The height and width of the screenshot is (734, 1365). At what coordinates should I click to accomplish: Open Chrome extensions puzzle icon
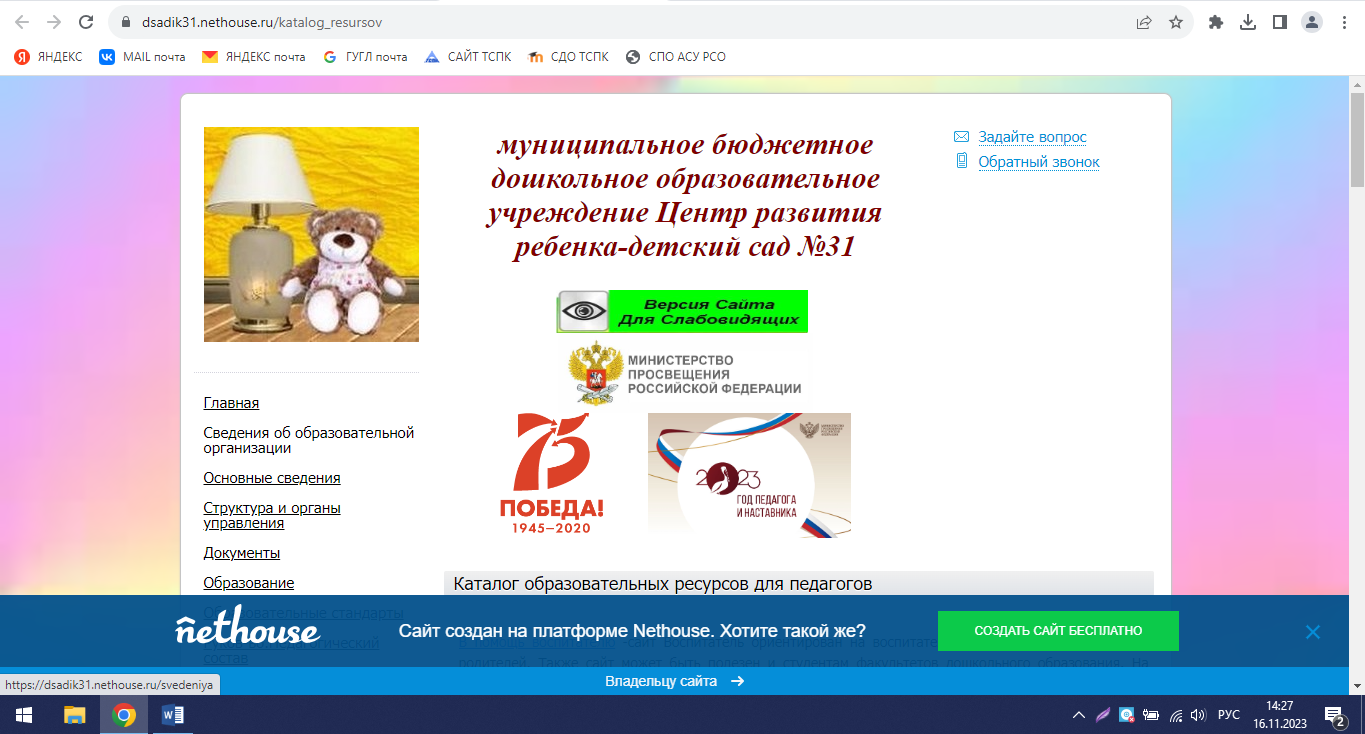pyautogui.click(x=1216, y=22)
